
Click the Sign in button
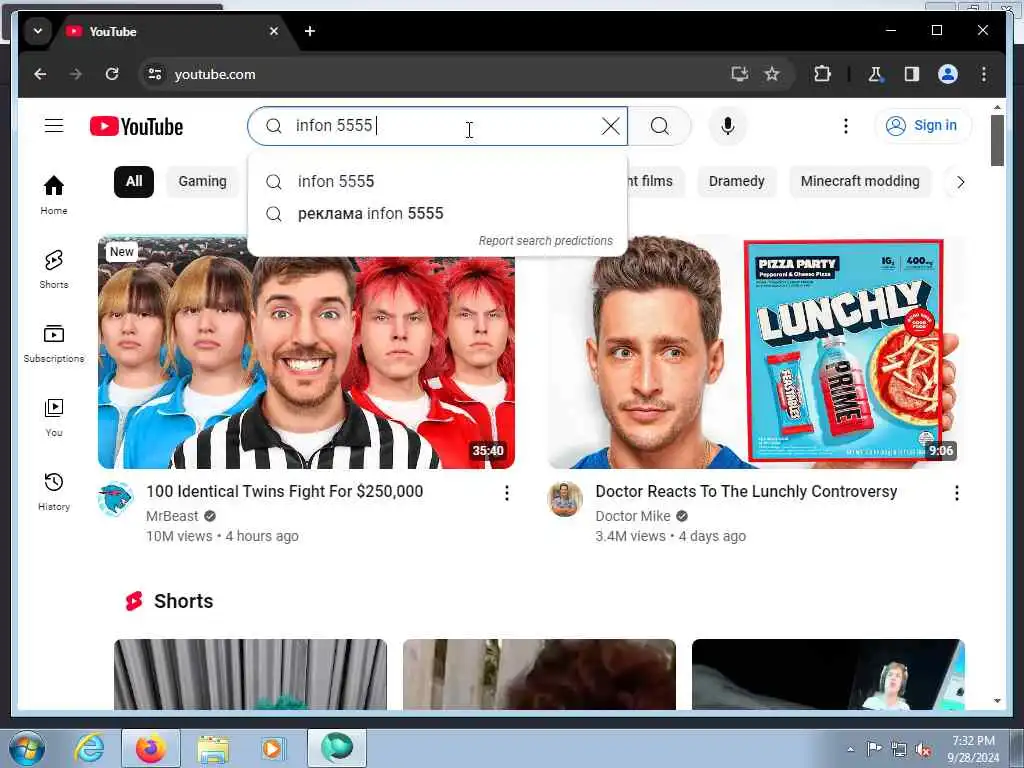tap(923, 125)
